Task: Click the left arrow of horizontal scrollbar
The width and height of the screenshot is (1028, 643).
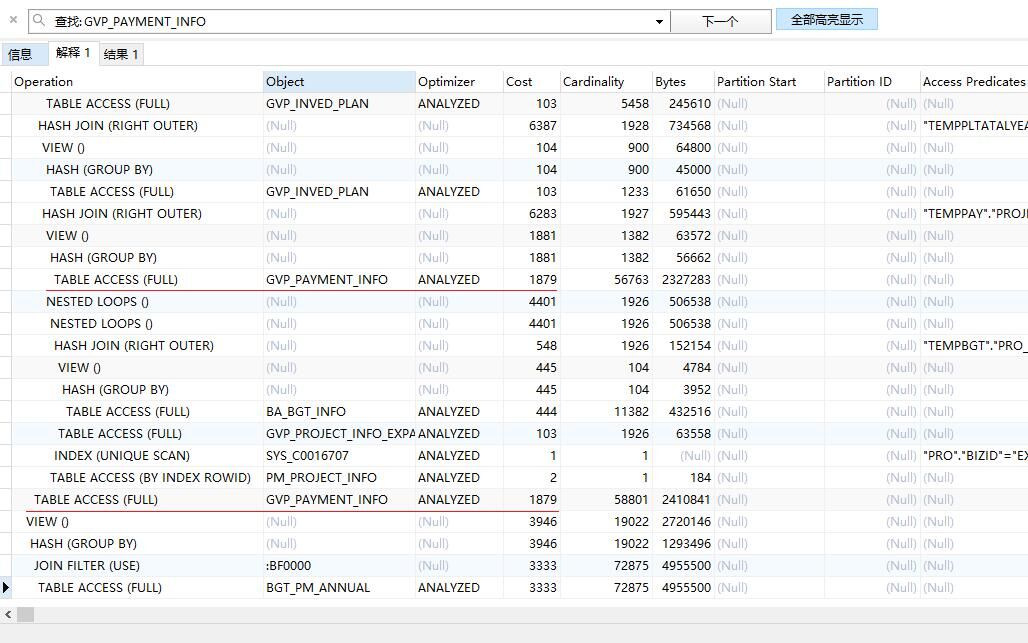Action: pos(8,614)
